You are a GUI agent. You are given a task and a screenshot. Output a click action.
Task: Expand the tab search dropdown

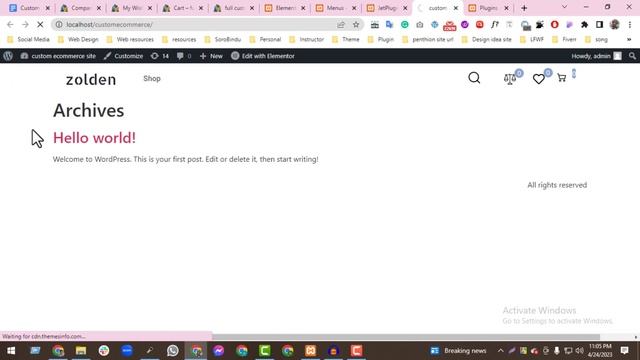coord(564,7)
